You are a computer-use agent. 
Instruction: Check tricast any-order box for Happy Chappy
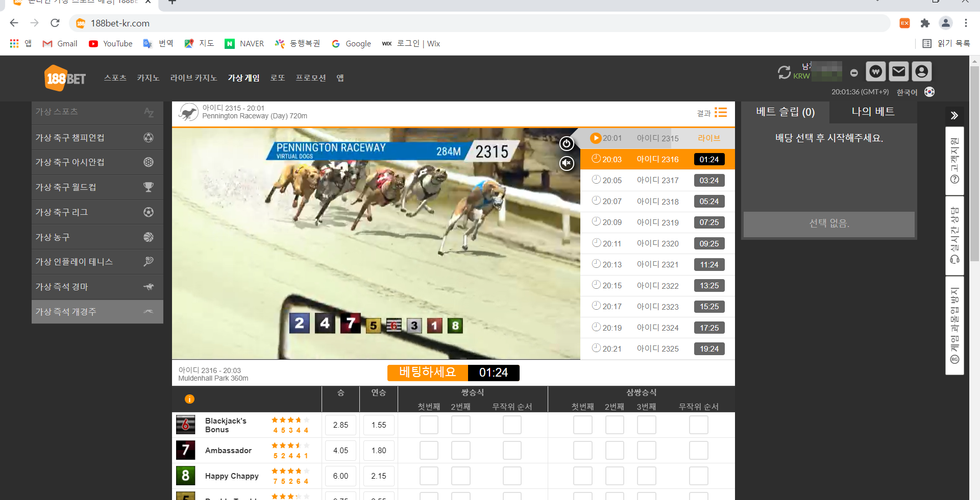698,476
